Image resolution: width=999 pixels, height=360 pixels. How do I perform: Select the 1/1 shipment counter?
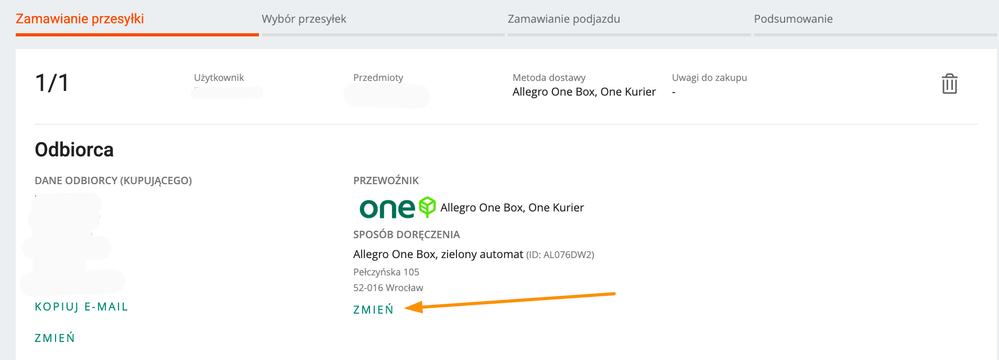[51, 83]
